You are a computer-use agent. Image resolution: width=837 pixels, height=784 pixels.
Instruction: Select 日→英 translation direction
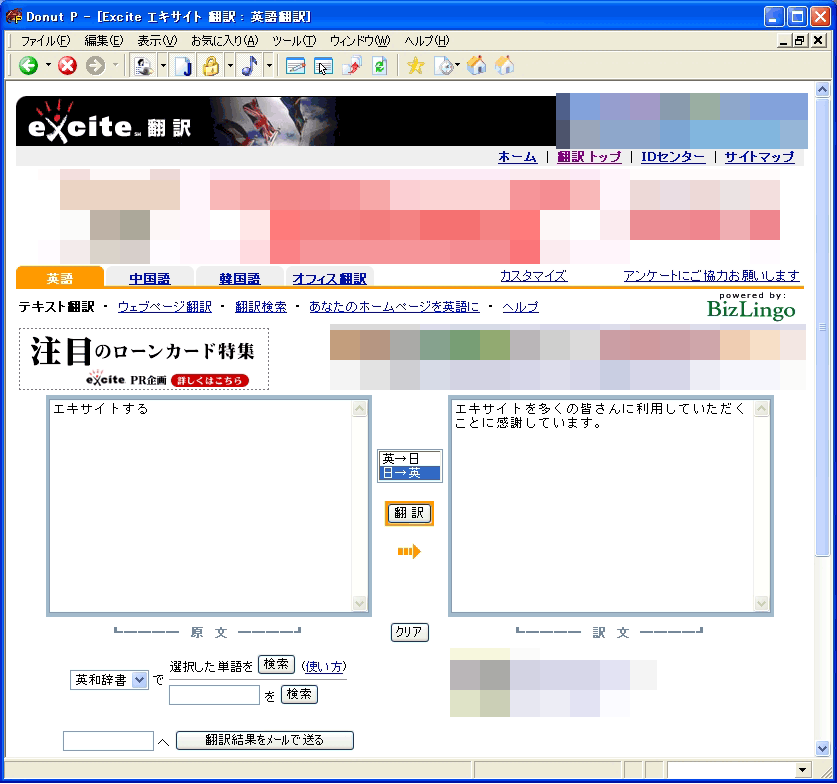[409, 473]
